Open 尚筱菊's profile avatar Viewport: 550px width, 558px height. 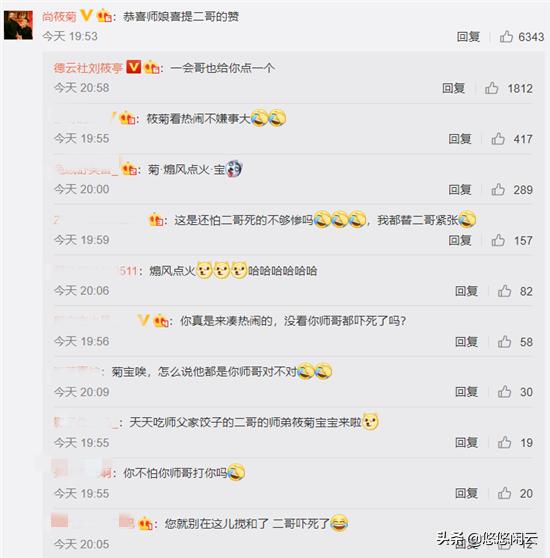coord(18,25)
